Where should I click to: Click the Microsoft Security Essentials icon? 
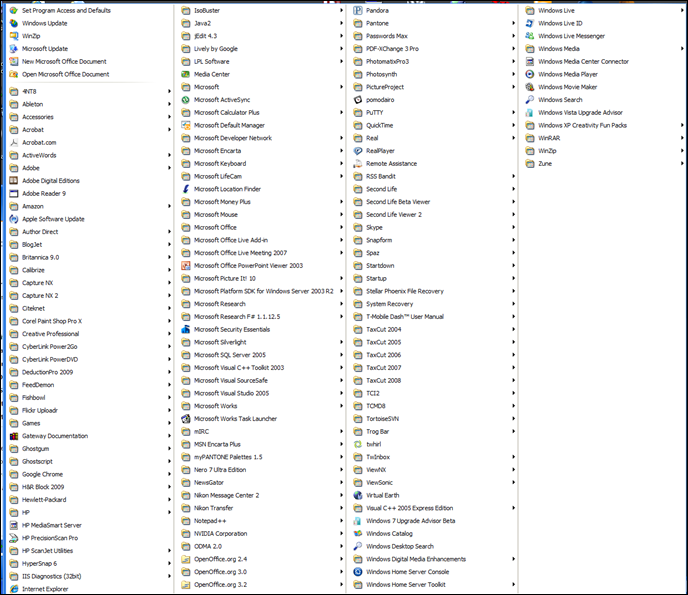(x=185, y=329)
